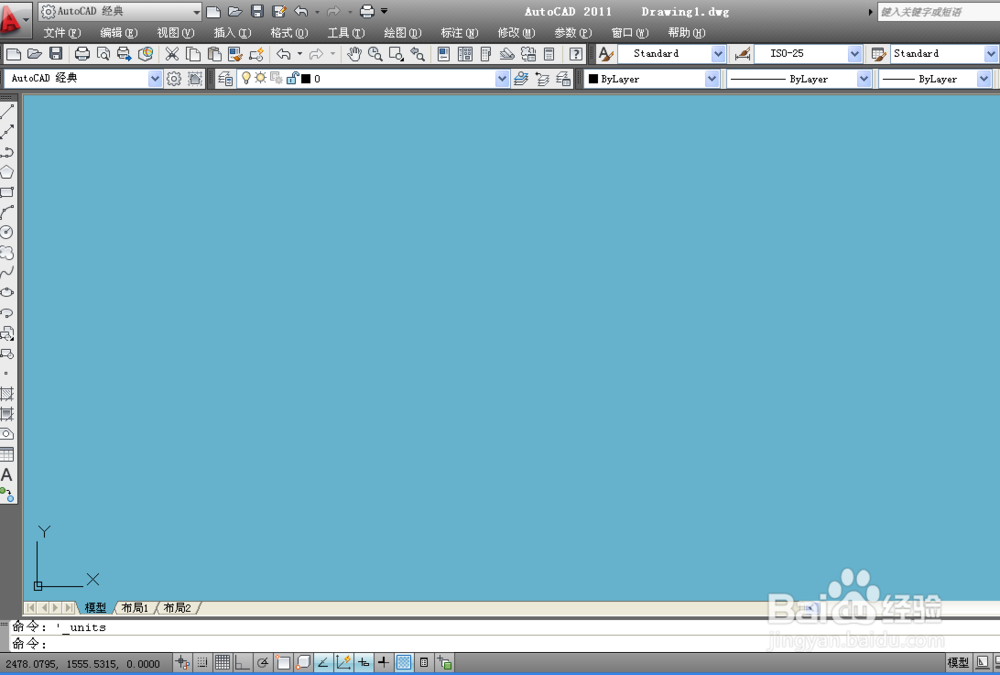Open the 标注(N) menu
The image size is (1000, 675).
point(459,33)
